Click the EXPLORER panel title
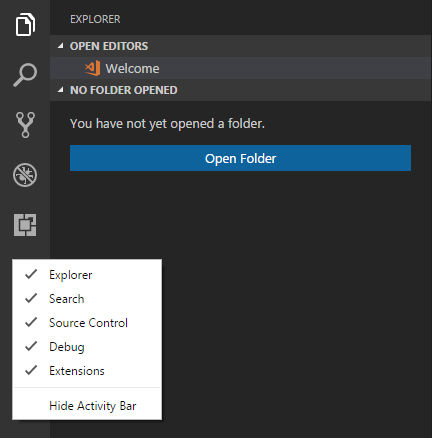This screenshot has height=438, width=432. 95,19
